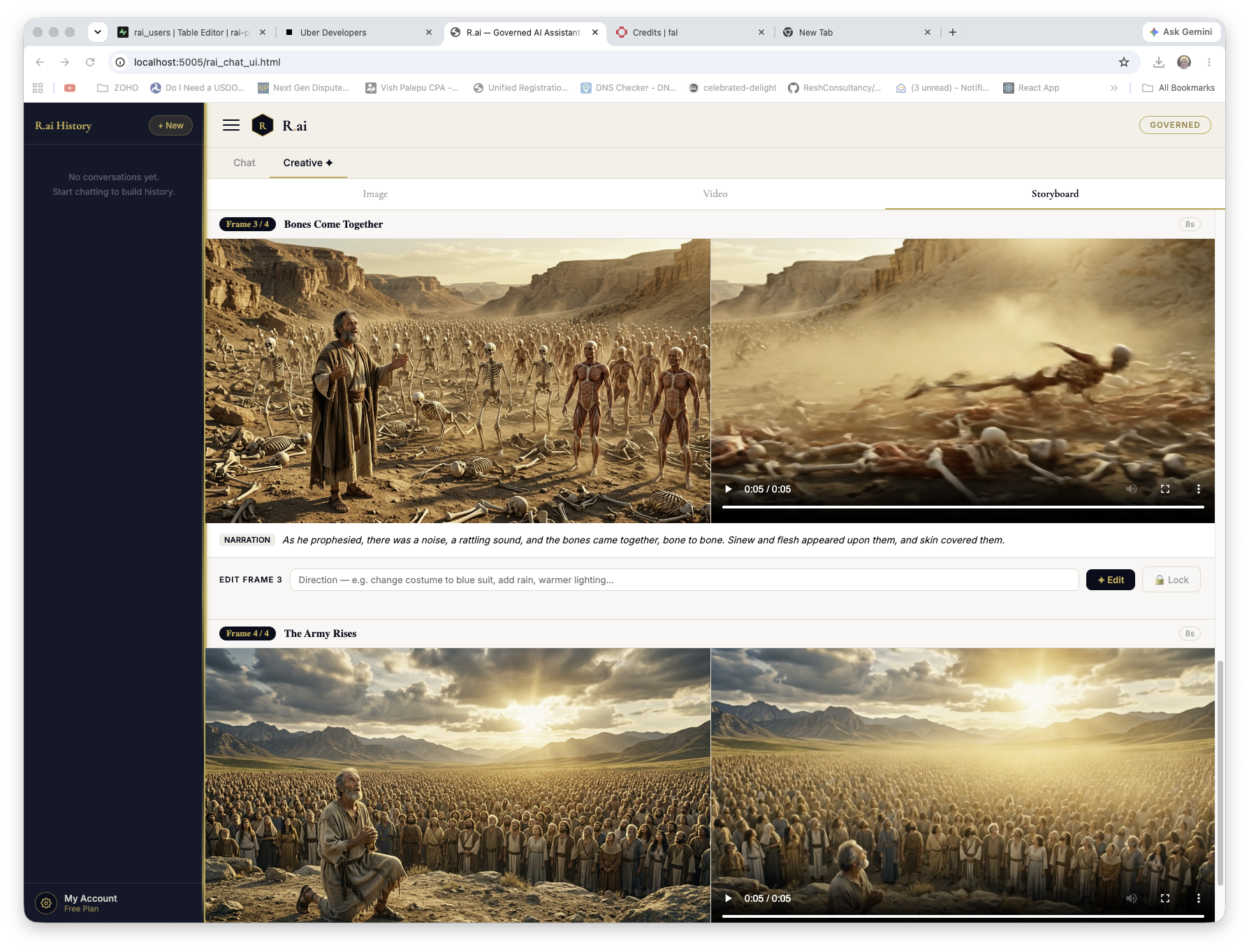The height and width of the screenshot is (952, 1249).
Task: Enter fullscreen on Frame 3 video
Action: pos(1165,489)
